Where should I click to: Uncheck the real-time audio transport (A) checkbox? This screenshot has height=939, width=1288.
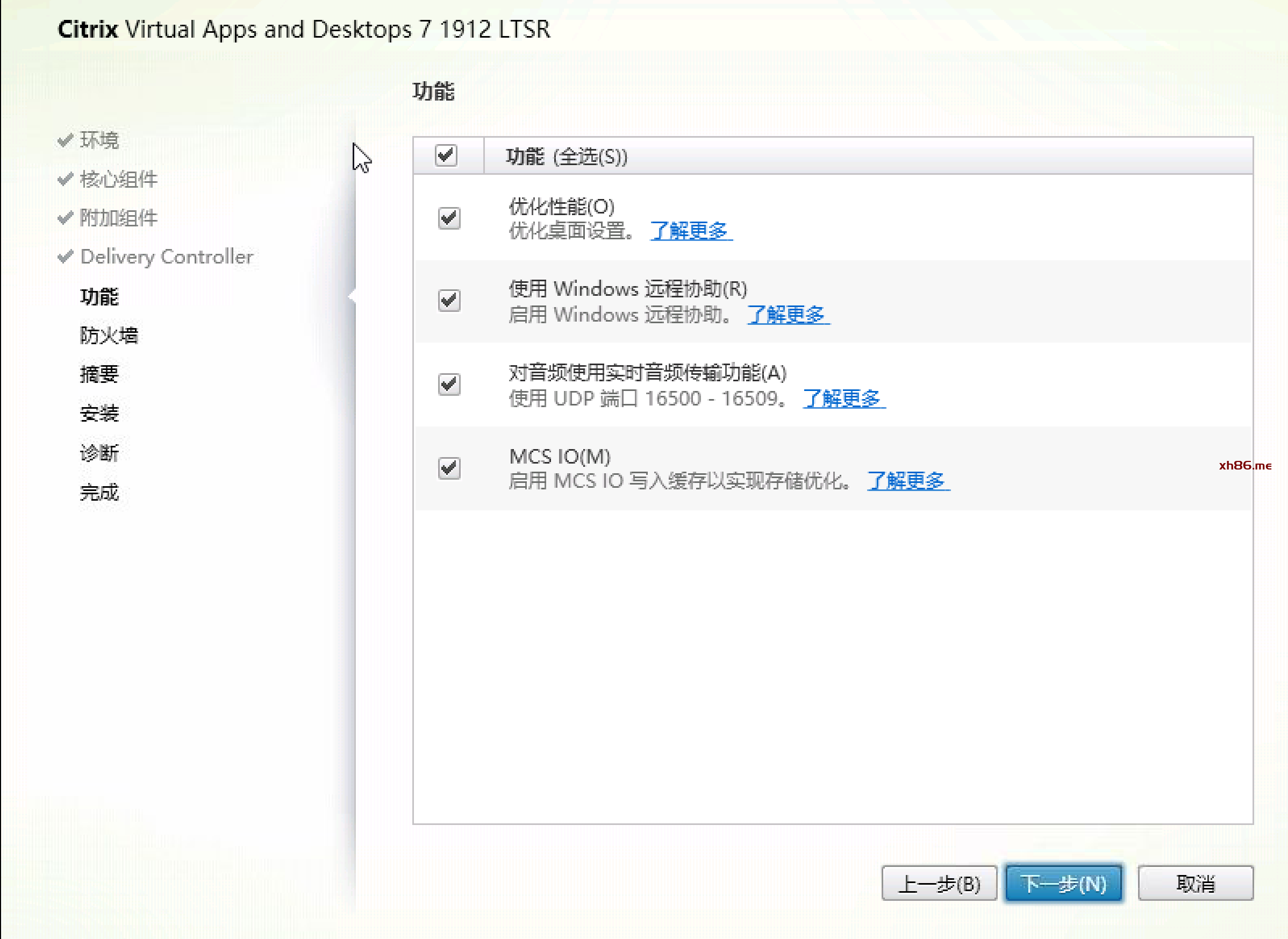(x=449, y=385)
